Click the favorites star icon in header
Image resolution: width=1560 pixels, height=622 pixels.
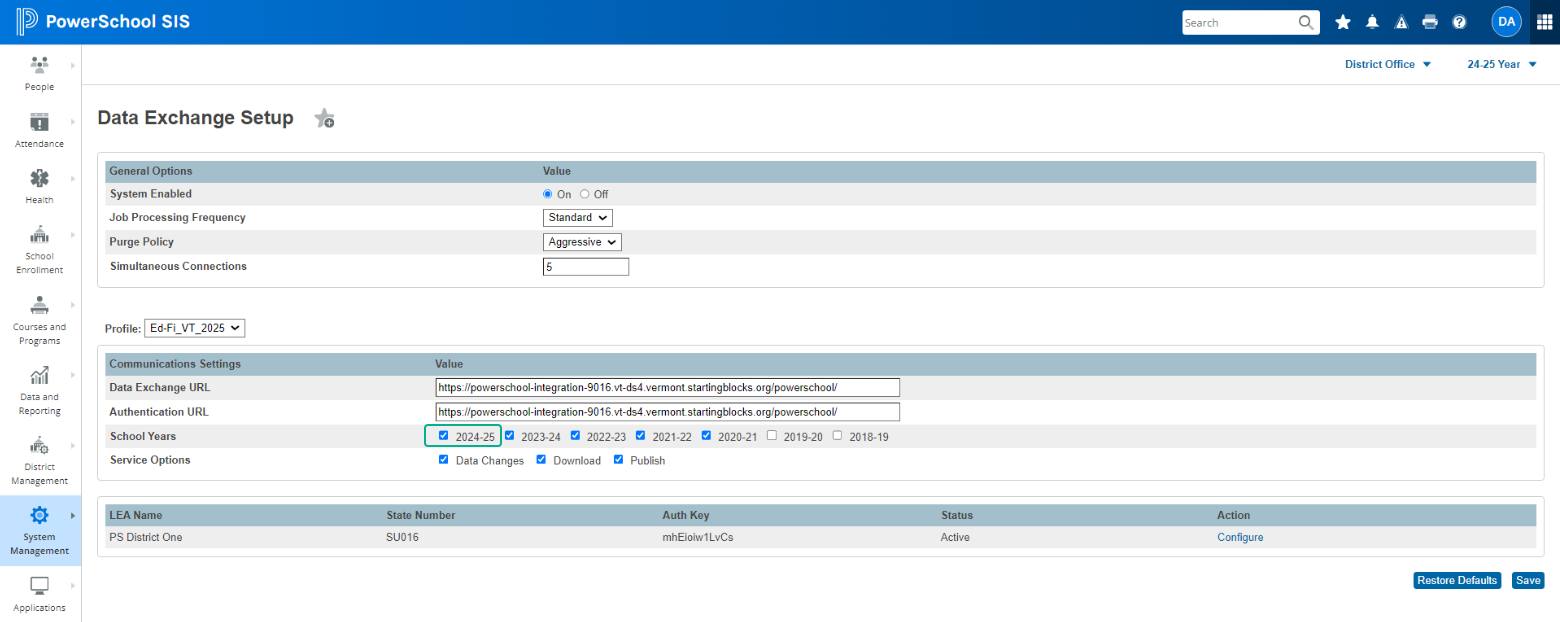(x=1343, y=22)
